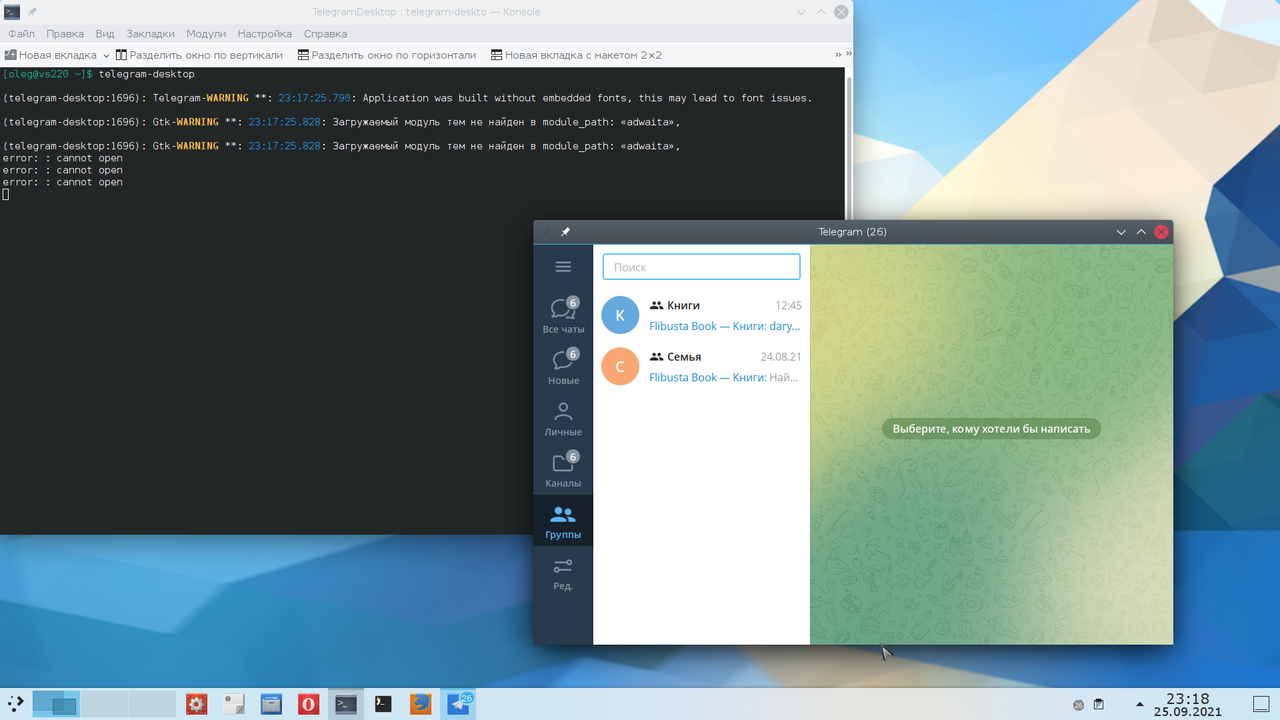
Task: Click the Konsole vertical scrollbar
Action: [x=849, y=300]
